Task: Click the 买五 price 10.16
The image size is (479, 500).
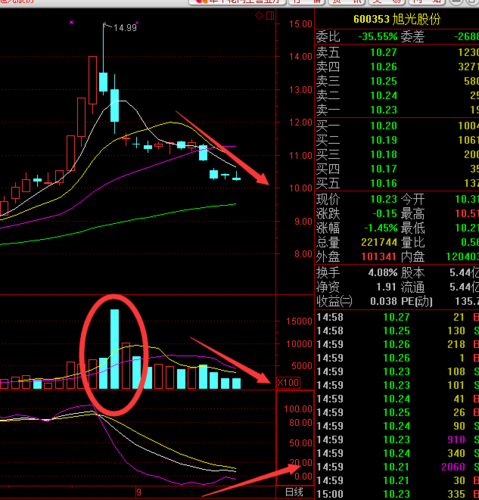Action: tap(384, 183)
